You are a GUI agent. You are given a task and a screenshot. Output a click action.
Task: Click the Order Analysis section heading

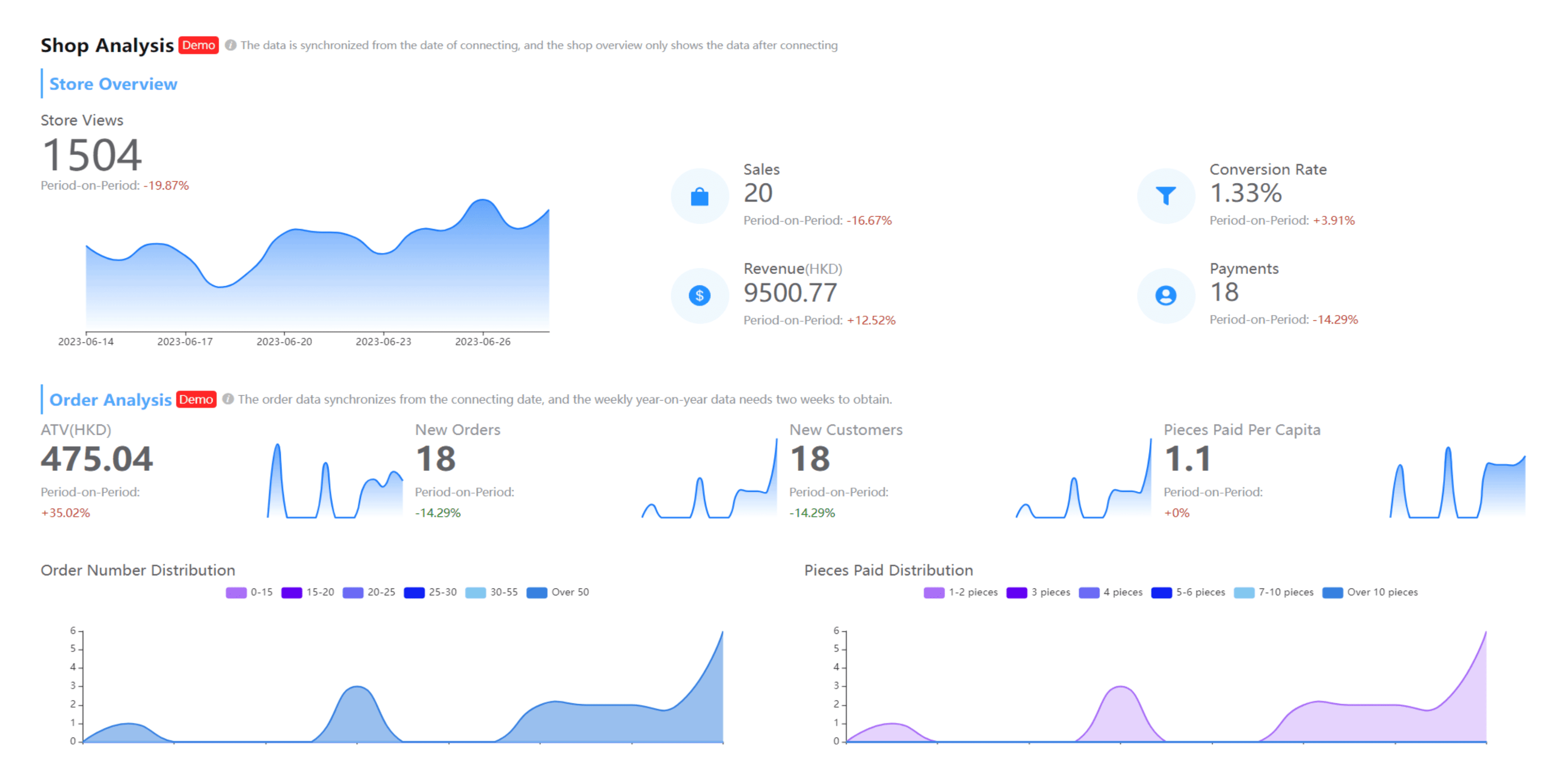tap(110, 400)
